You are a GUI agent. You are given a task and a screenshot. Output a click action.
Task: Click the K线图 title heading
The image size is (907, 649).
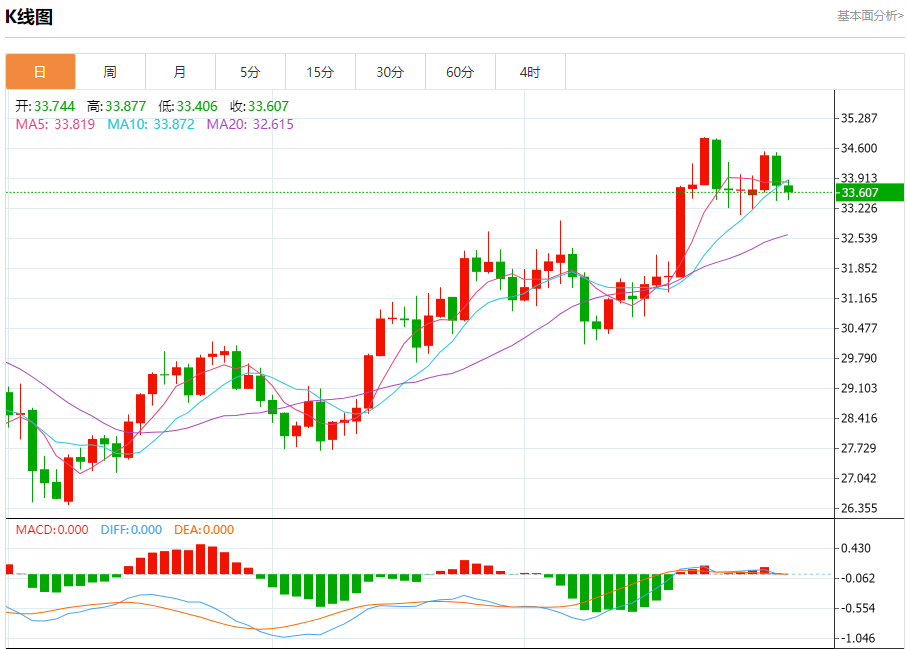tap(29, 17)
